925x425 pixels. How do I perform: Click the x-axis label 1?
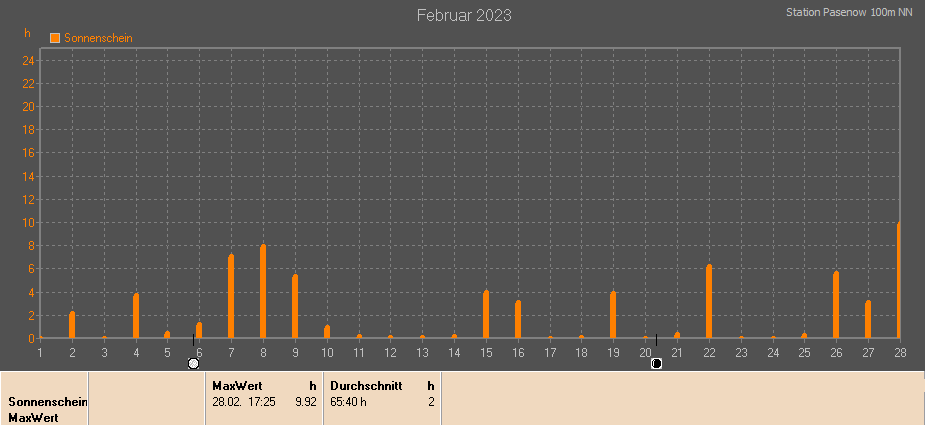(40, 352)
